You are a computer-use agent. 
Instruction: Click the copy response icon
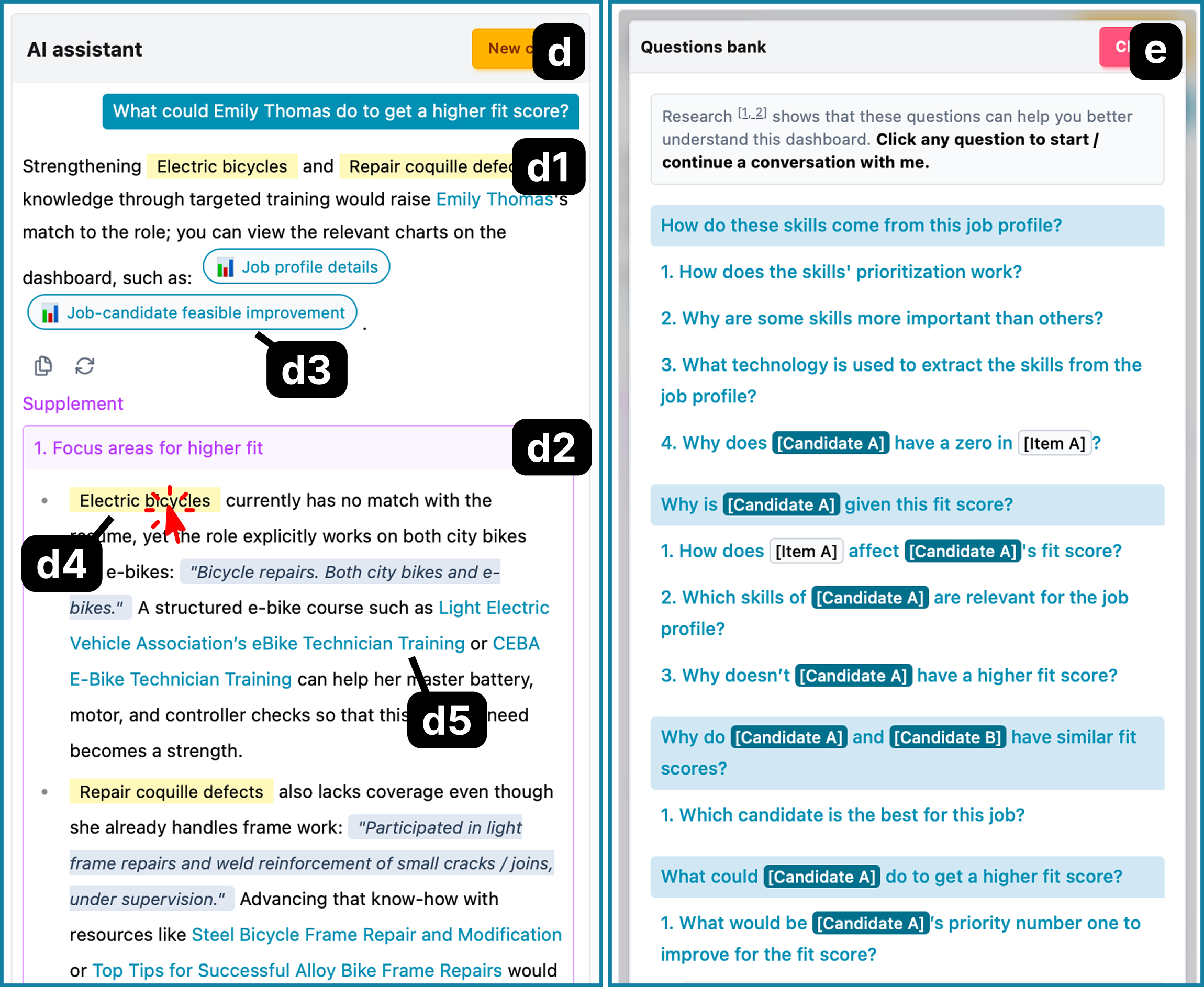coord(43,366)
